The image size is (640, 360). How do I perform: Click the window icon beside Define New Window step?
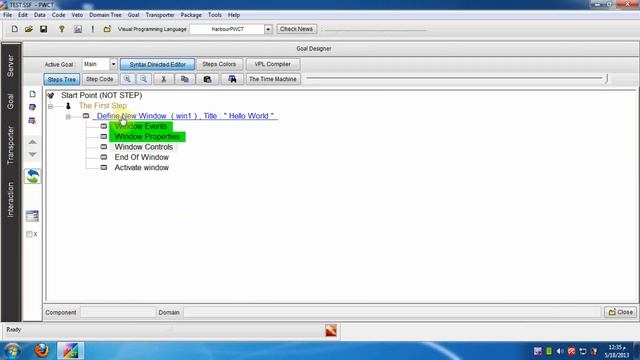[86, 116]
